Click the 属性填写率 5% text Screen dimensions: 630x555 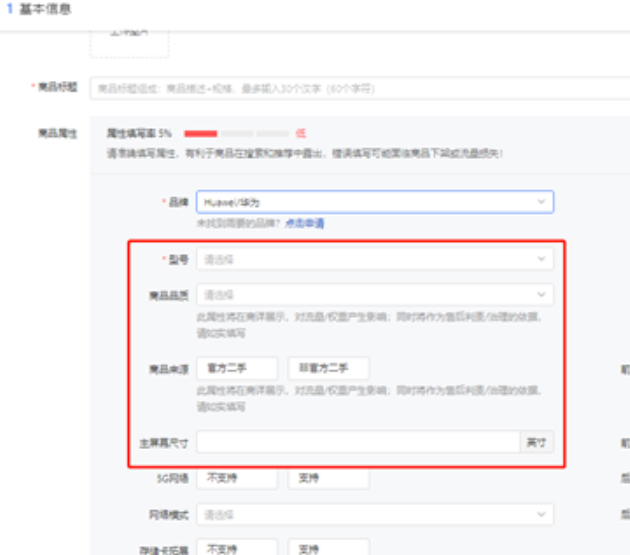click(x=139, y=133)
